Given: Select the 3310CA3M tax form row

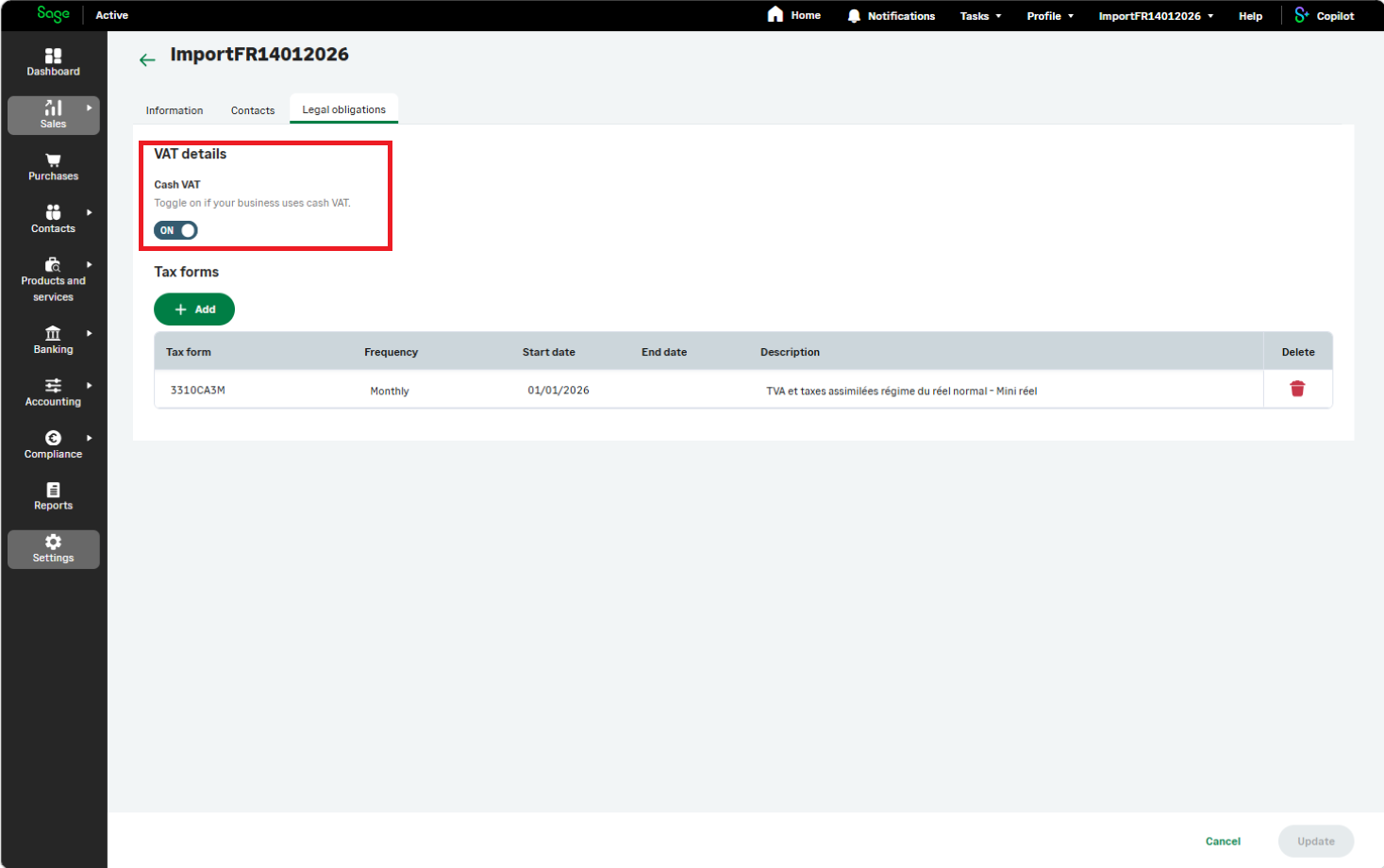Looking at the screenshot, I should click(709, 390).
